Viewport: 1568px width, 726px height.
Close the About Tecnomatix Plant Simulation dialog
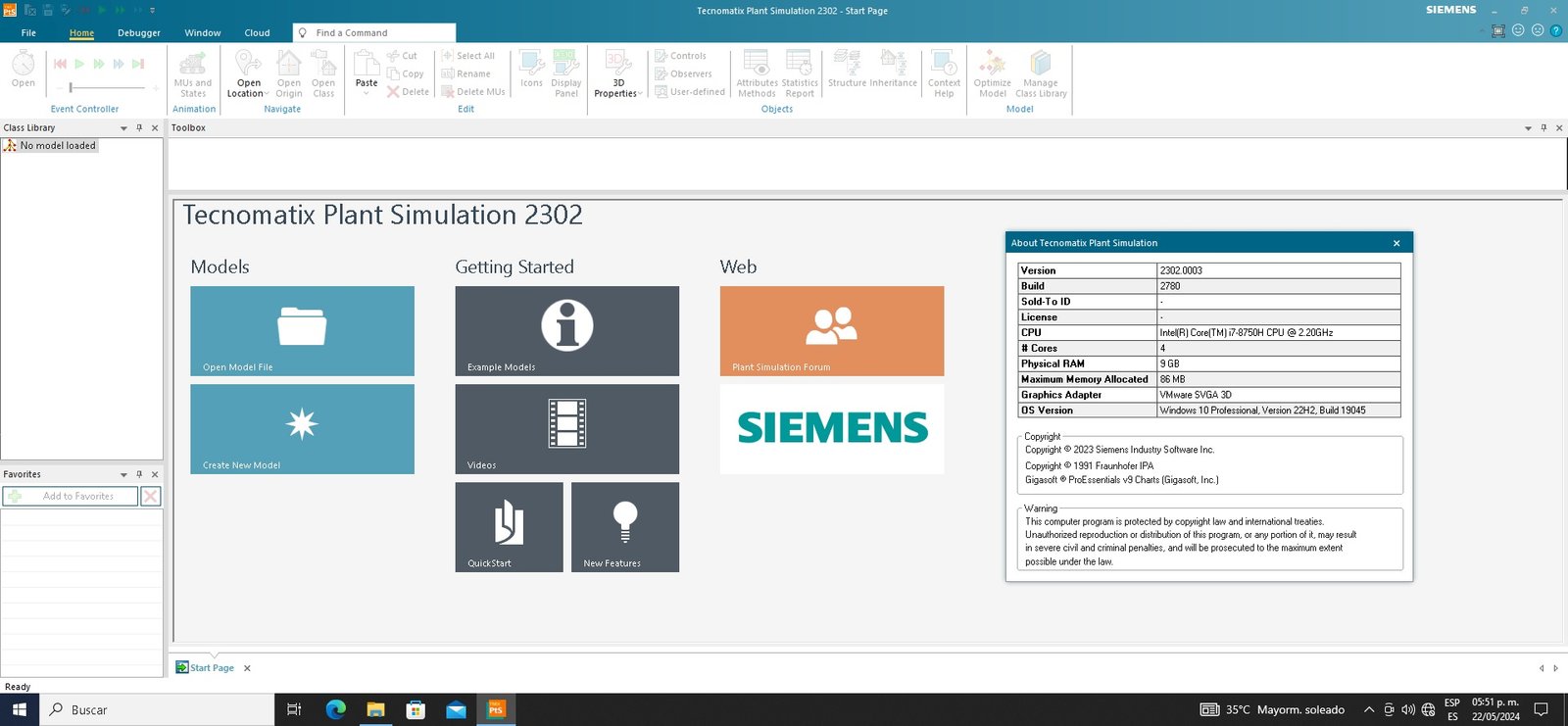[x=1396, y=243]
